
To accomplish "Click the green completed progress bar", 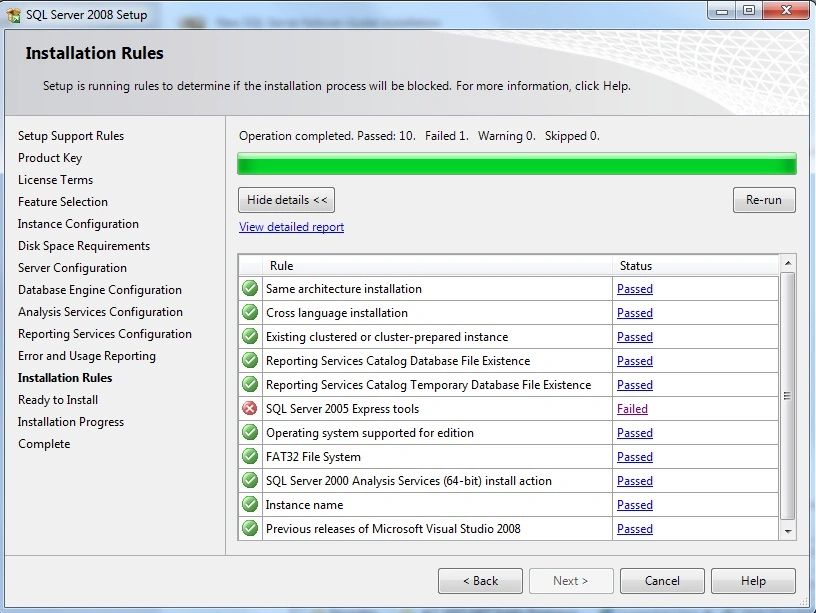I will [517, 163].
